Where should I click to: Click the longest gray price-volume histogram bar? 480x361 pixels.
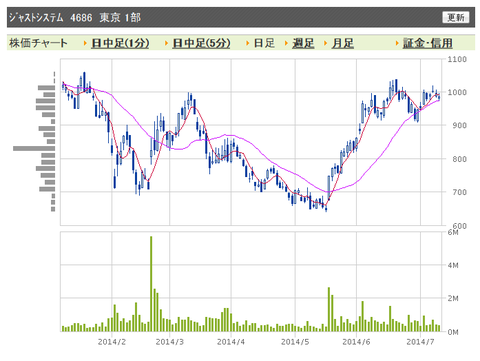click(x=34, y=148)
